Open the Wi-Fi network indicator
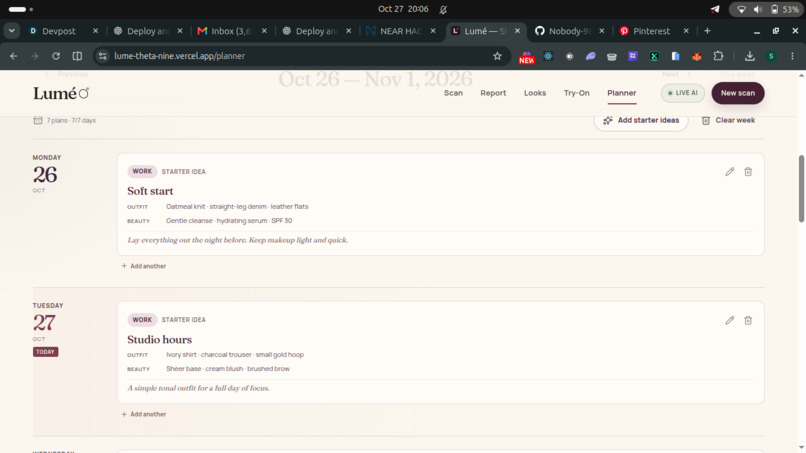 click(x=741, y=9)
